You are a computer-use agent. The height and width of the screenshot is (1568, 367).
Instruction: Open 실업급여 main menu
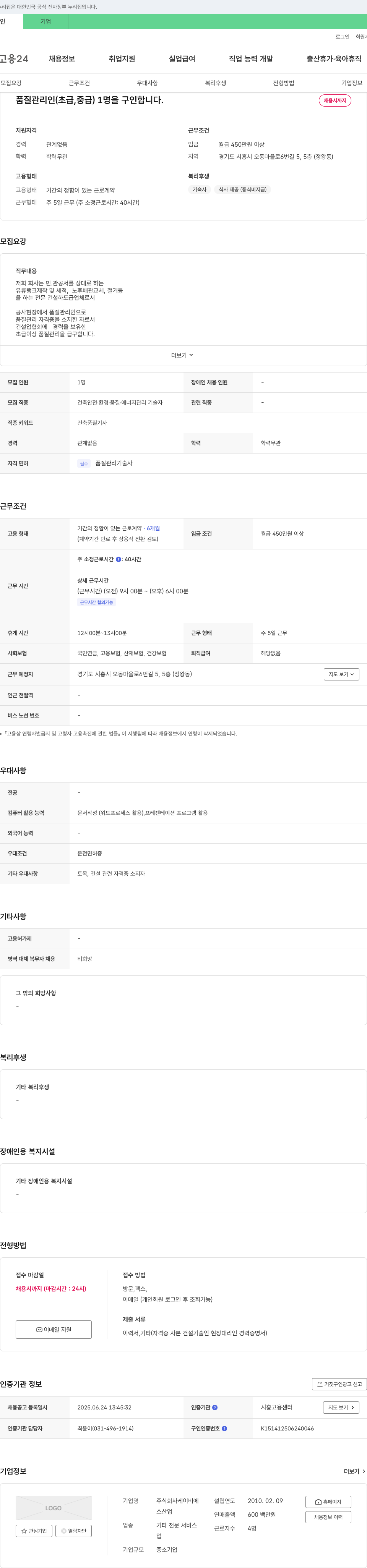pos(182,59)
